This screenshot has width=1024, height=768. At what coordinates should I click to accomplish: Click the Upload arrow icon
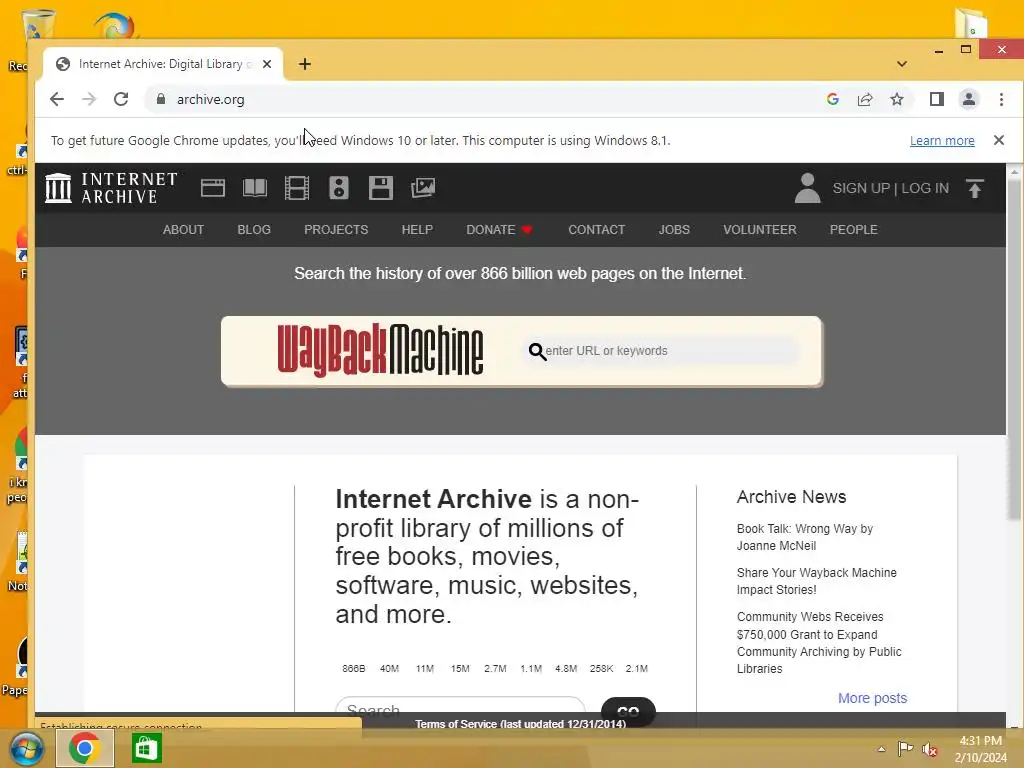pos(974,189)
